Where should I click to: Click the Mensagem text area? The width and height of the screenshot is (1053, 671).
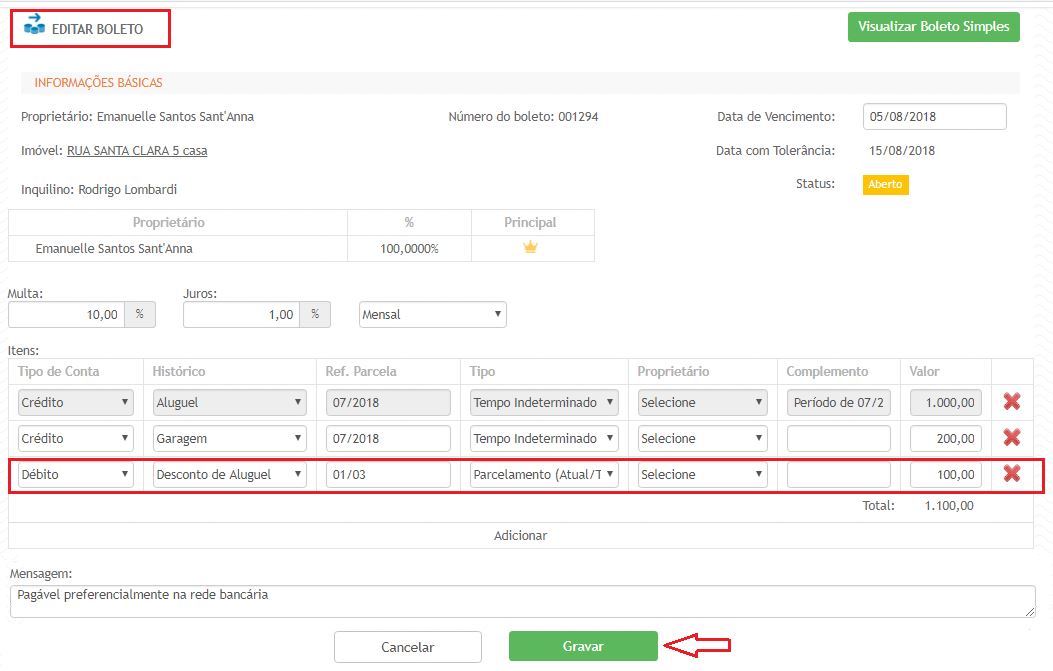coord(521,601)
